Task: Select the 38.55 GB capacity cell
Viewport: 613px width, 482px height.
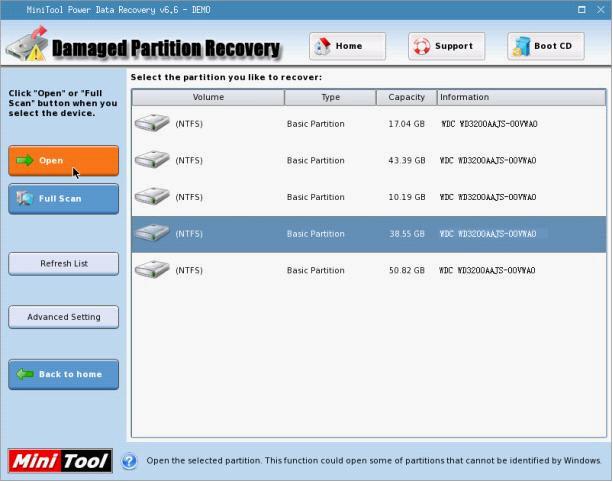Action: pos(407,234)
